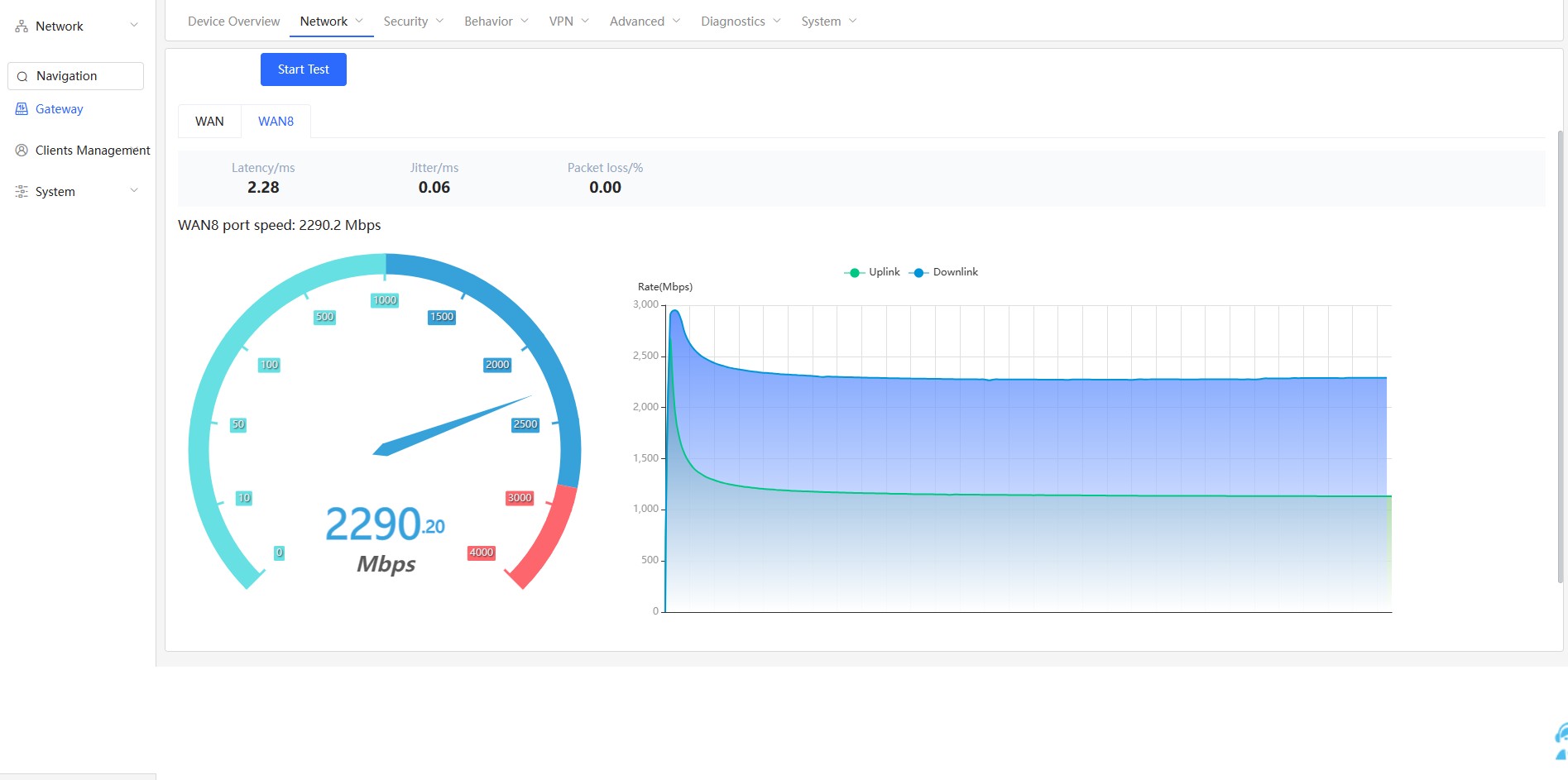Screen dimensions: 1568x780
Task: Click the Latency value 2.28
Action: point(263,188)
